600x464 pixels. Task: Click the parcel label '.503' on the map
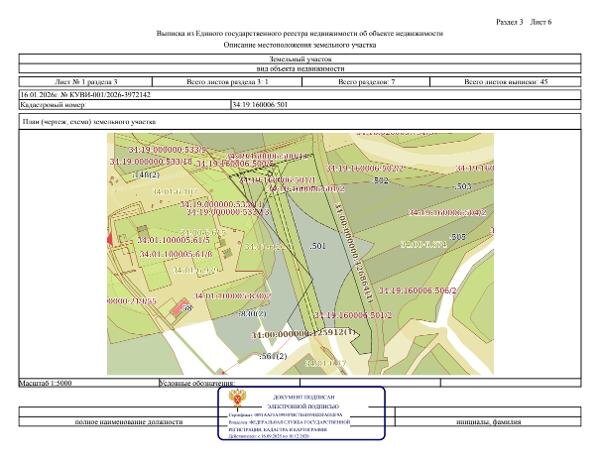(462, 187)
